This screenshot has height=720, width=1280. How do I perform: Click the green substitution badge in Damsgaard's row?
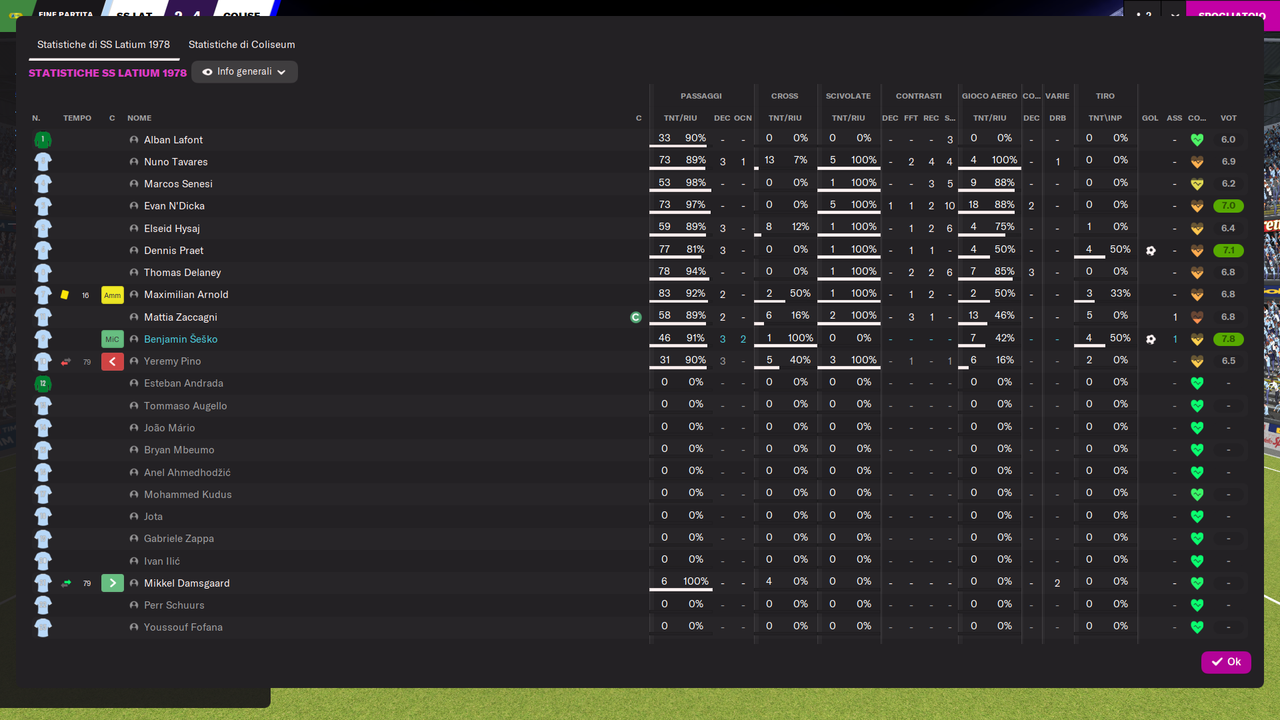pos(112,583)
